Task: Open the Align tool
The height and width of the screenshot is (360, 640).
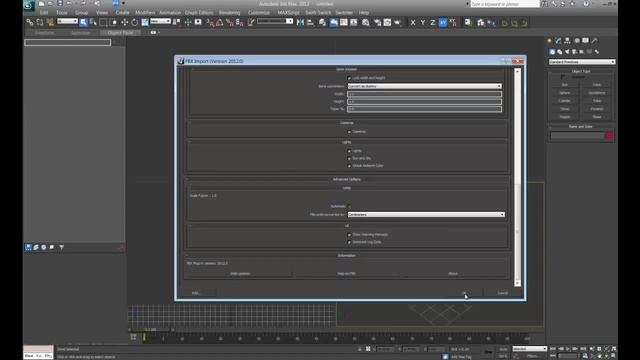Action: point(311,22)
